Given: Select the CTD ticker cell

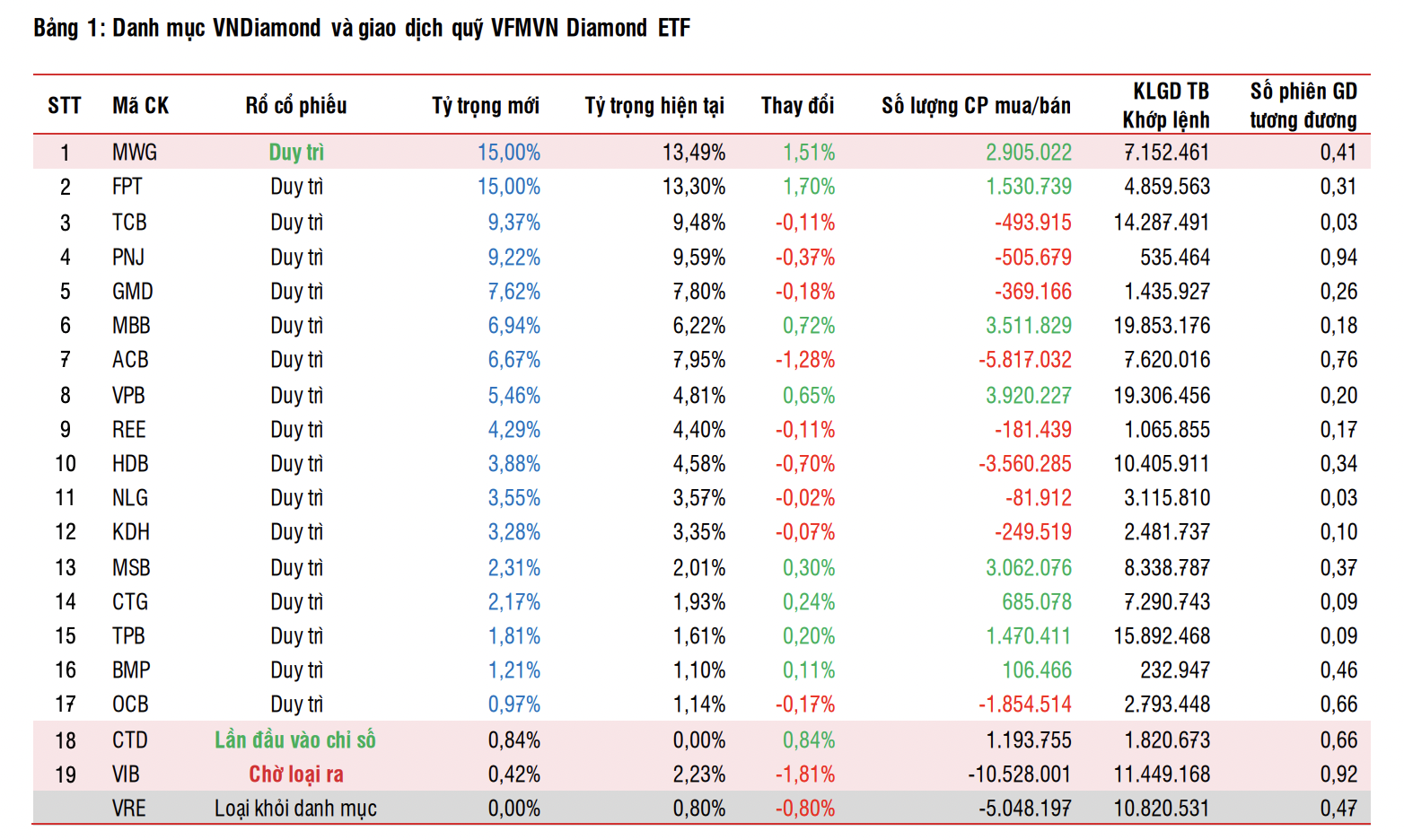Looking at the screenshot, I should [x=130, y=740].
